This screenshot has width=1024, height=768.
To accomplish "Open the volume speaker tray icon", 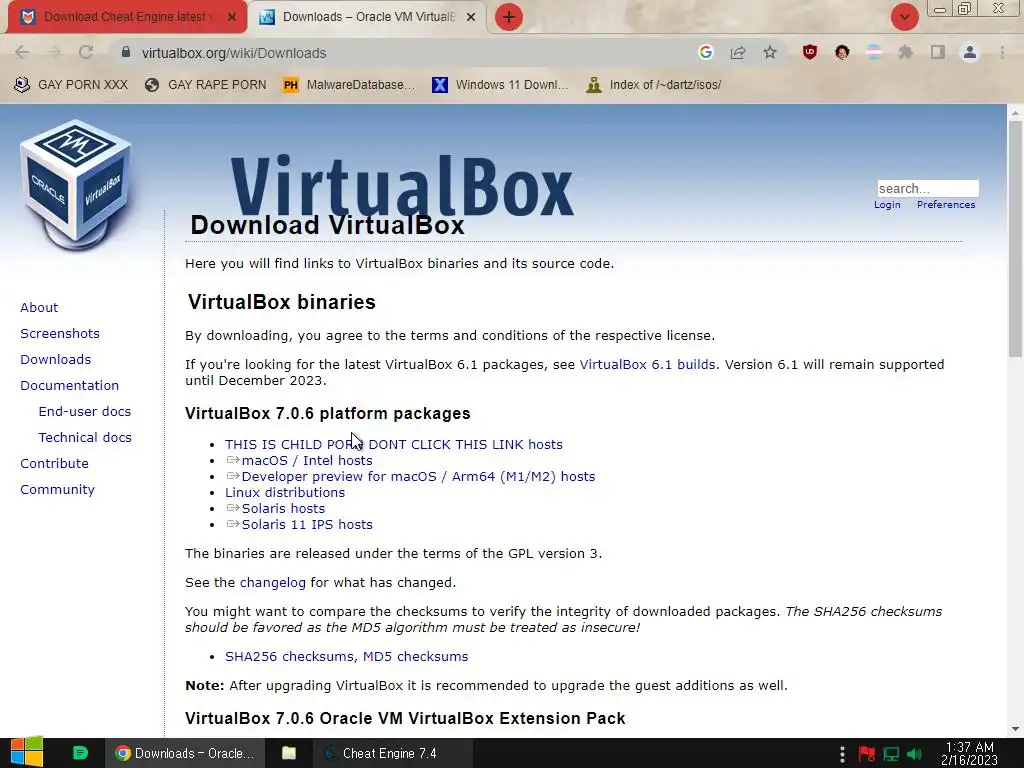I will (915, 754).
